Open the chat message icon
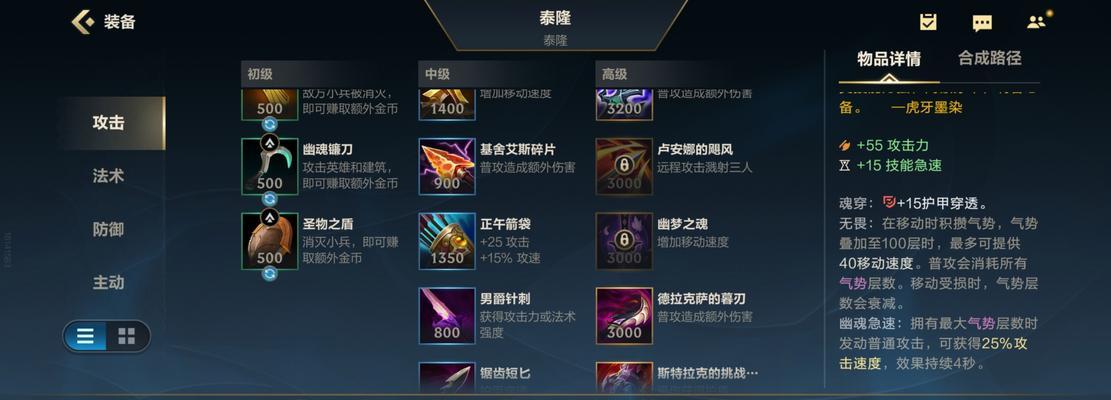Screen dimensions: 1111x400 [x=982, y=23]
